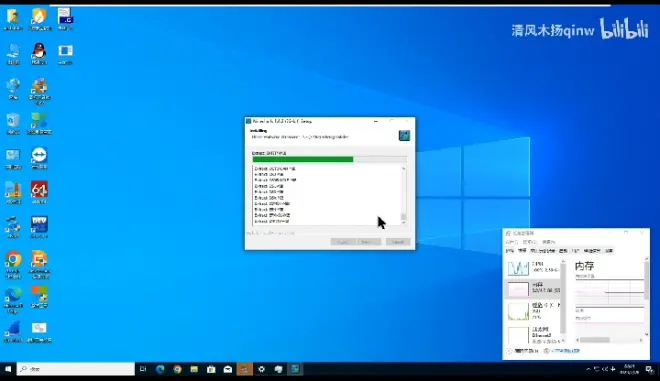This screenshot has height=381, width=660.
Task: Open the first menu in Task Manager
Action: 511,242
